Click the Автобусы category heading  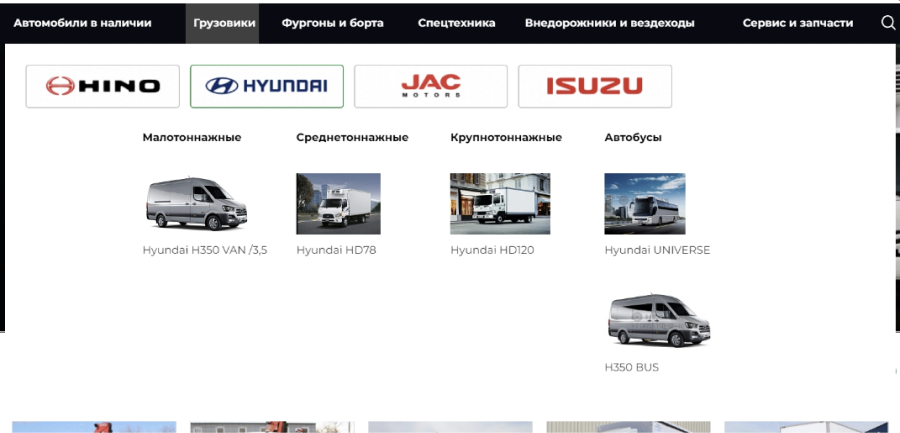pos(633,138)
